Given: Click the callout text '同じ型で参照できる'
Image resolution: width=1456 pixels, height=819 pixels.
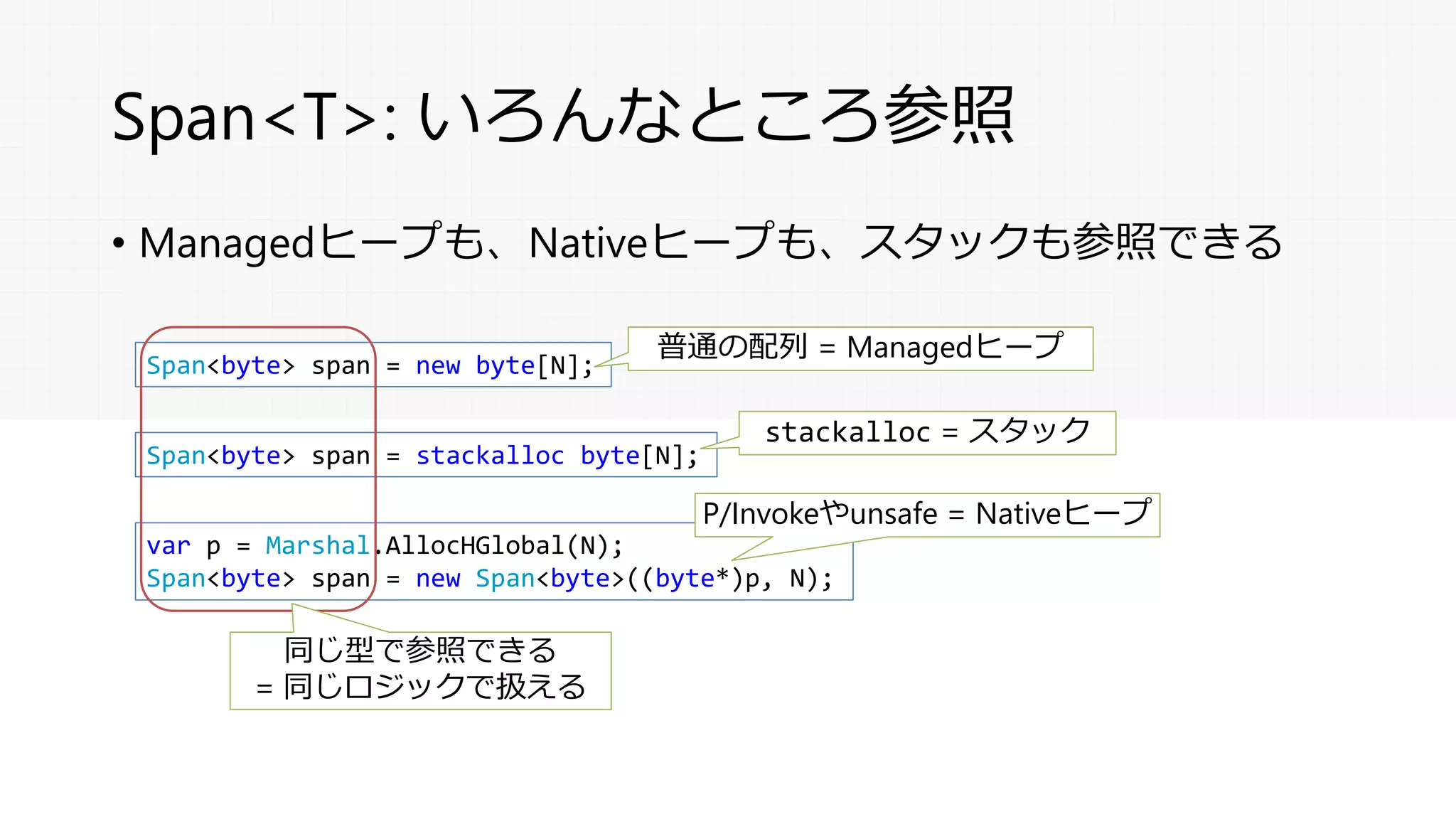Looking at the screenshot, I should point(419,651).
